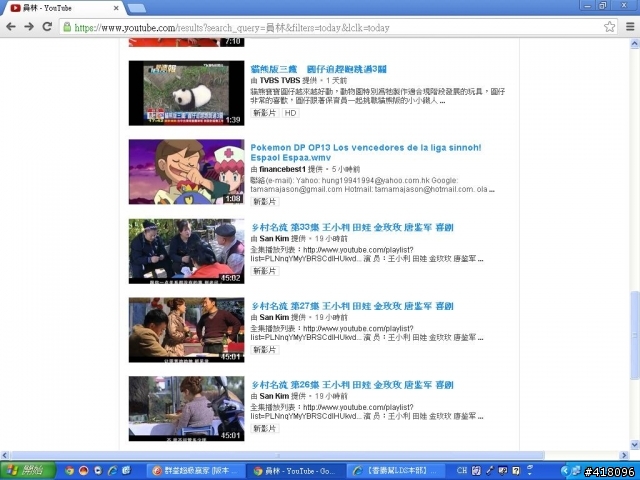This screenshot has width=640, height=480.
Task: Open the 第33集 video title link
Action: 352,227
